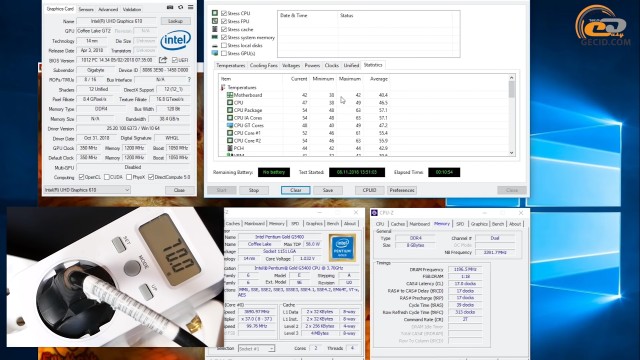Click the statistics list scrollbar up arrow
The image size is (640, 360).
click(x=511, y=78)
